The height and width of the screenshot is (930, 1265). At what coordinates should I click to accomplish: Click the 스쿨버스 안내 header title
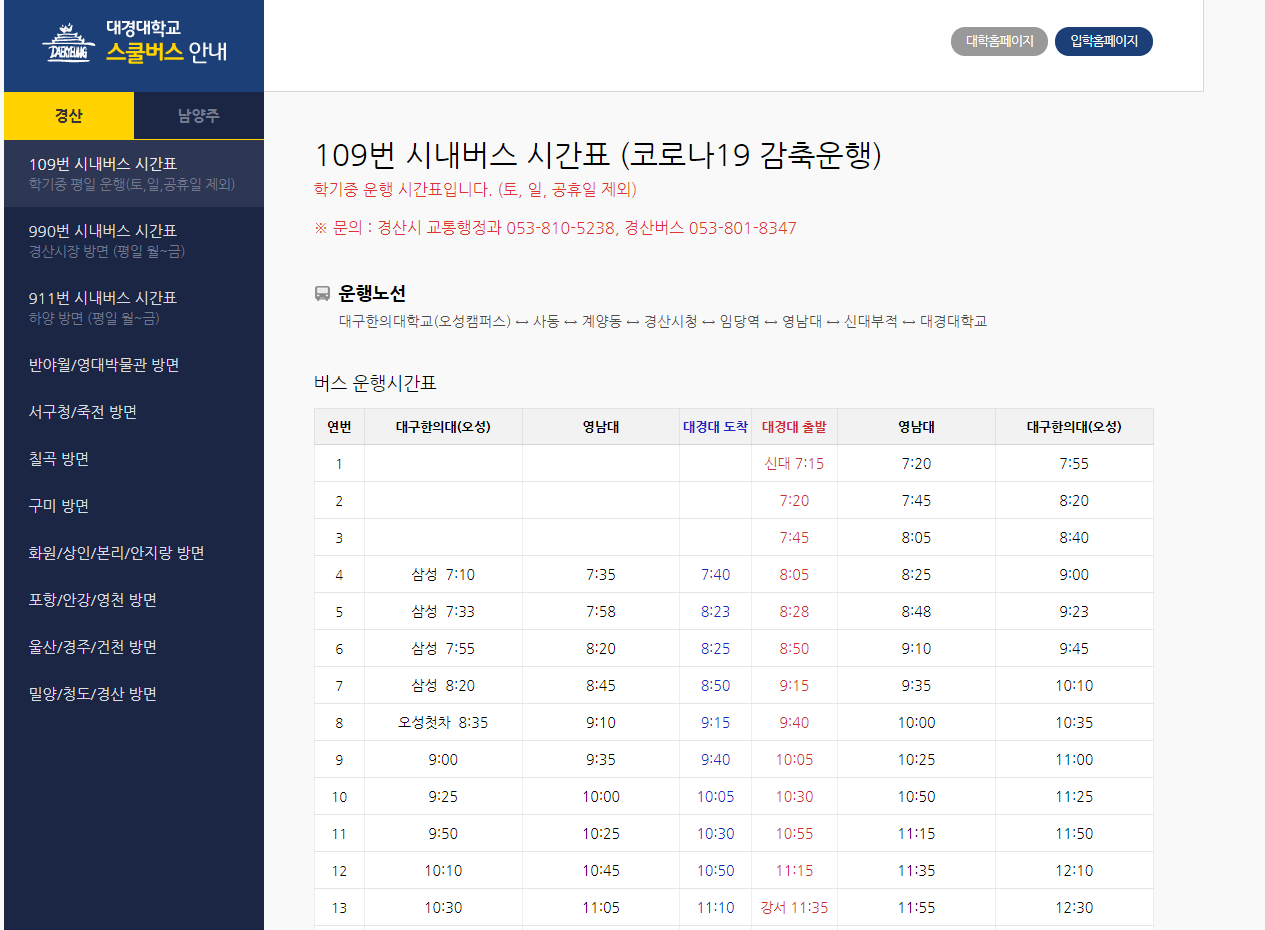[x=166, y=52]
